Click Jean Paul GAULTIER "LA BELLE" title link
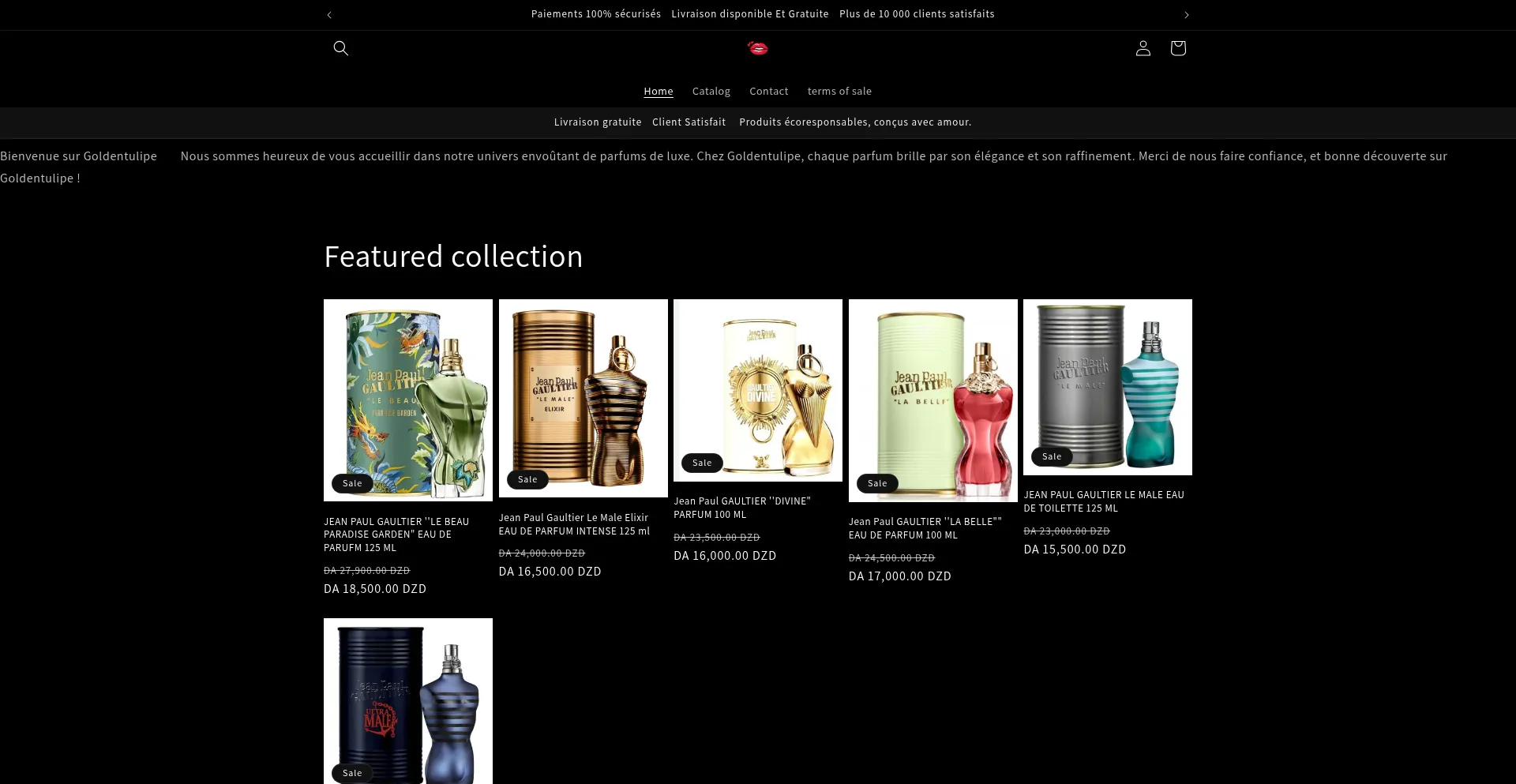This screenshot has height=784, width=1516. click(925, 528)
